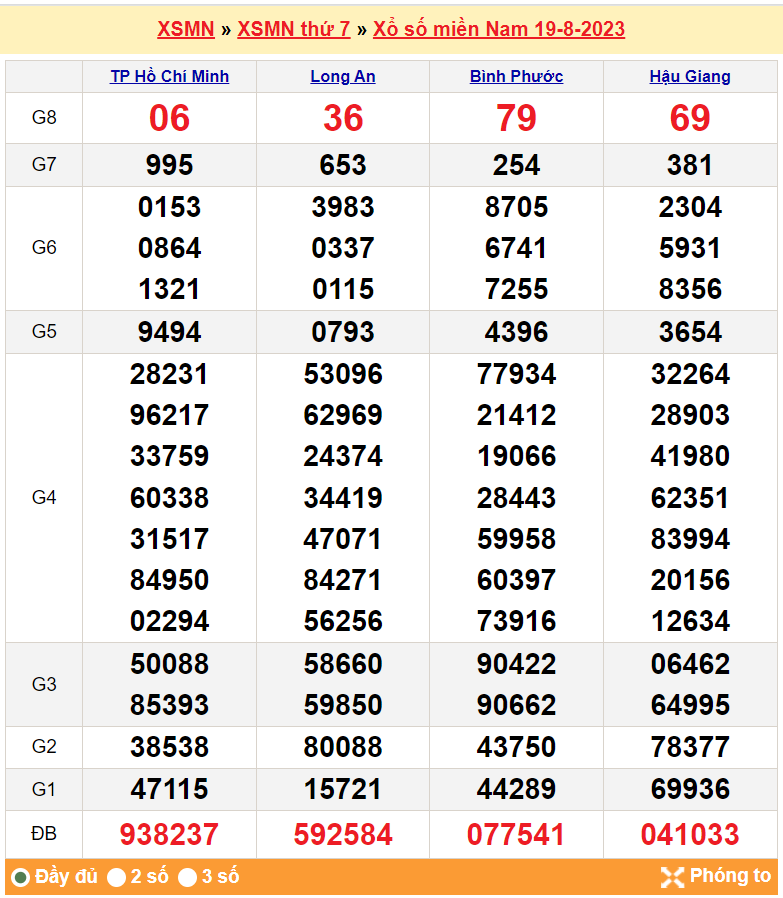Click the Phóng to expand icon
783x898 pixels.
coord(672,877)
